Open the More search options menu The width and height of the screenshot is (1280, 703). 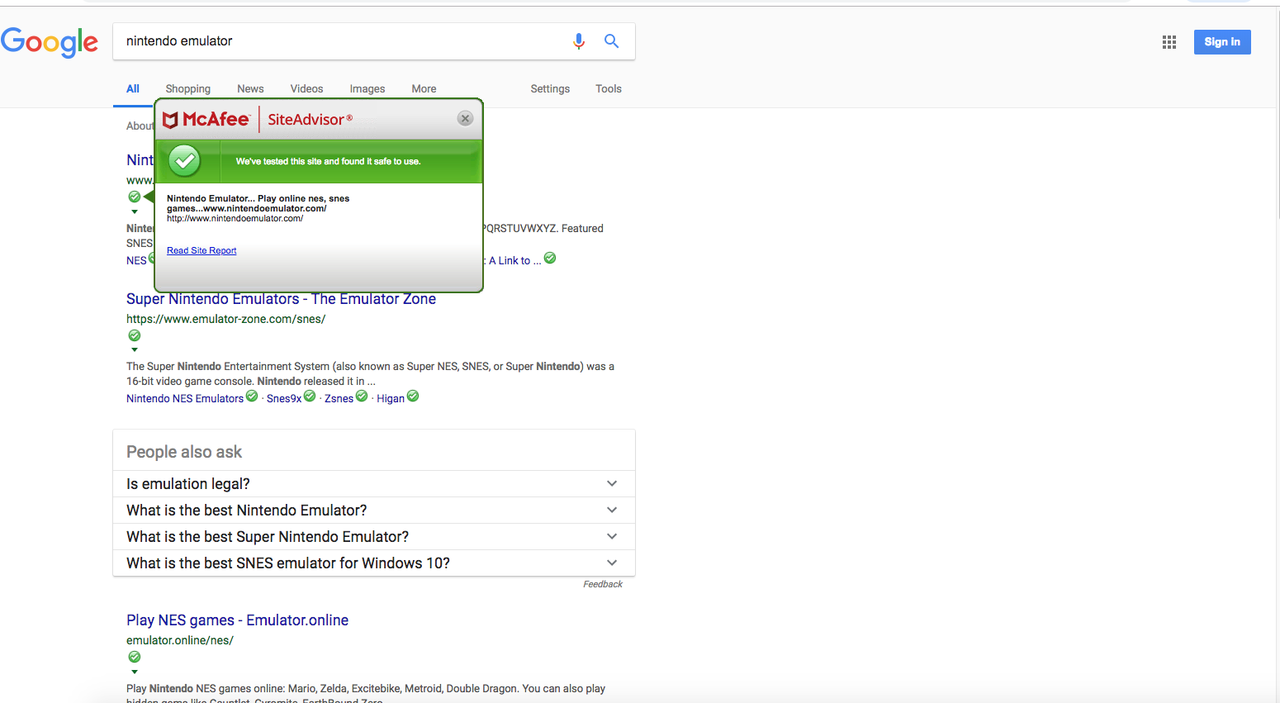[x=424, y=89]
